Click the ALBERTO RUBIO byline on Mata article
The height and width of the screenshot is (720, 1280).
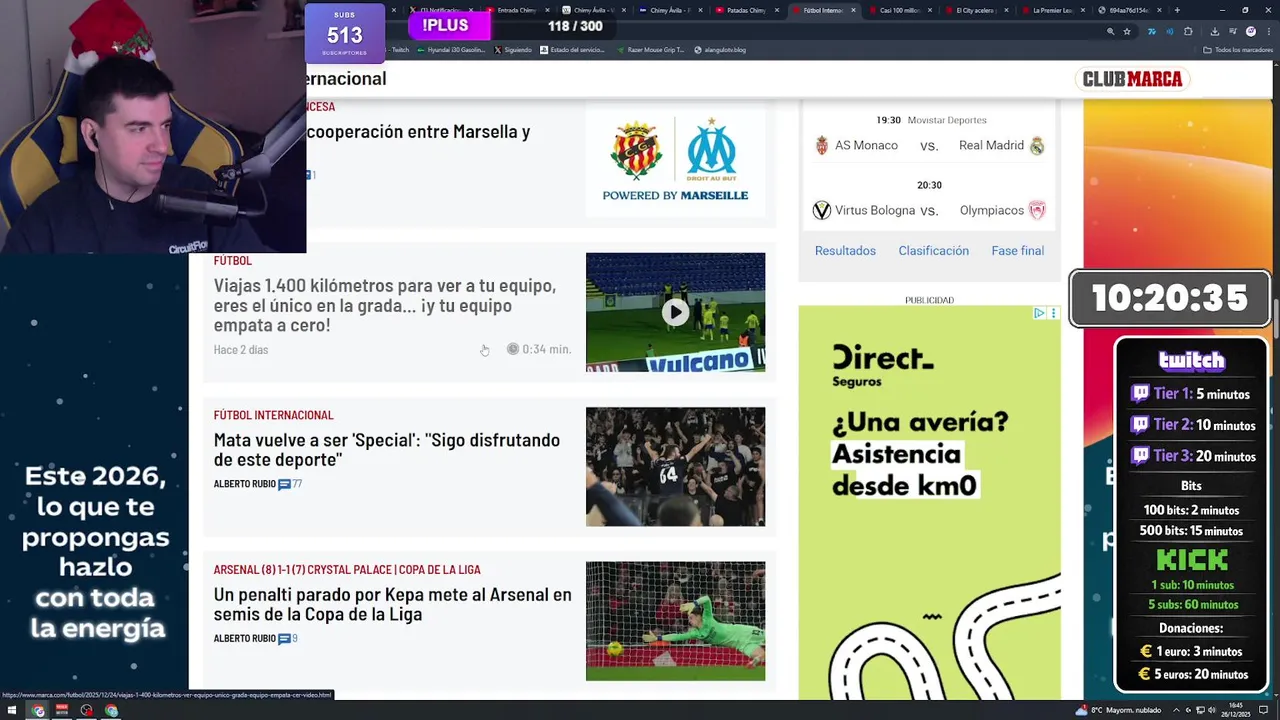click(244, 484)
